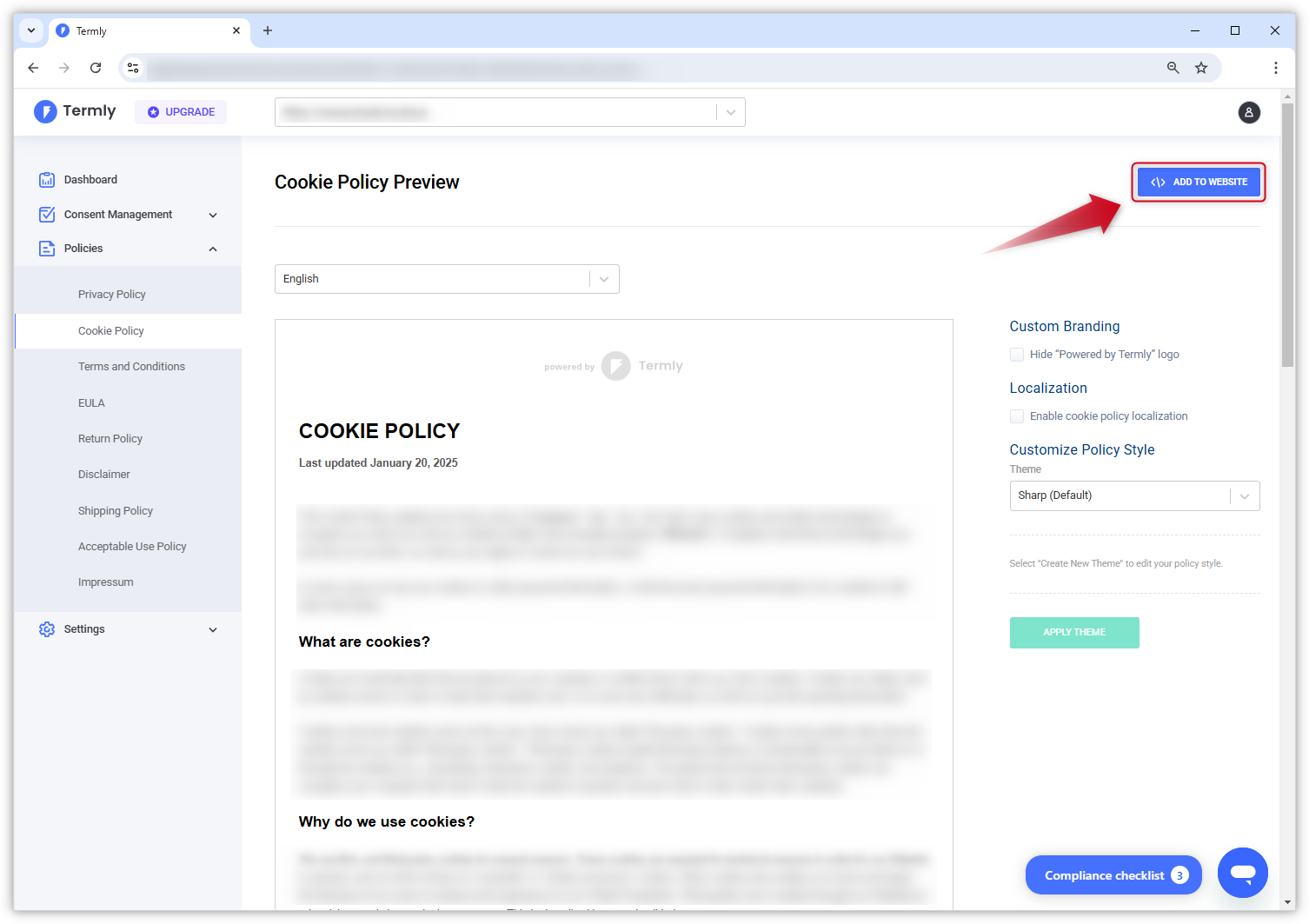Click the Upgrade button

(181, 112)
